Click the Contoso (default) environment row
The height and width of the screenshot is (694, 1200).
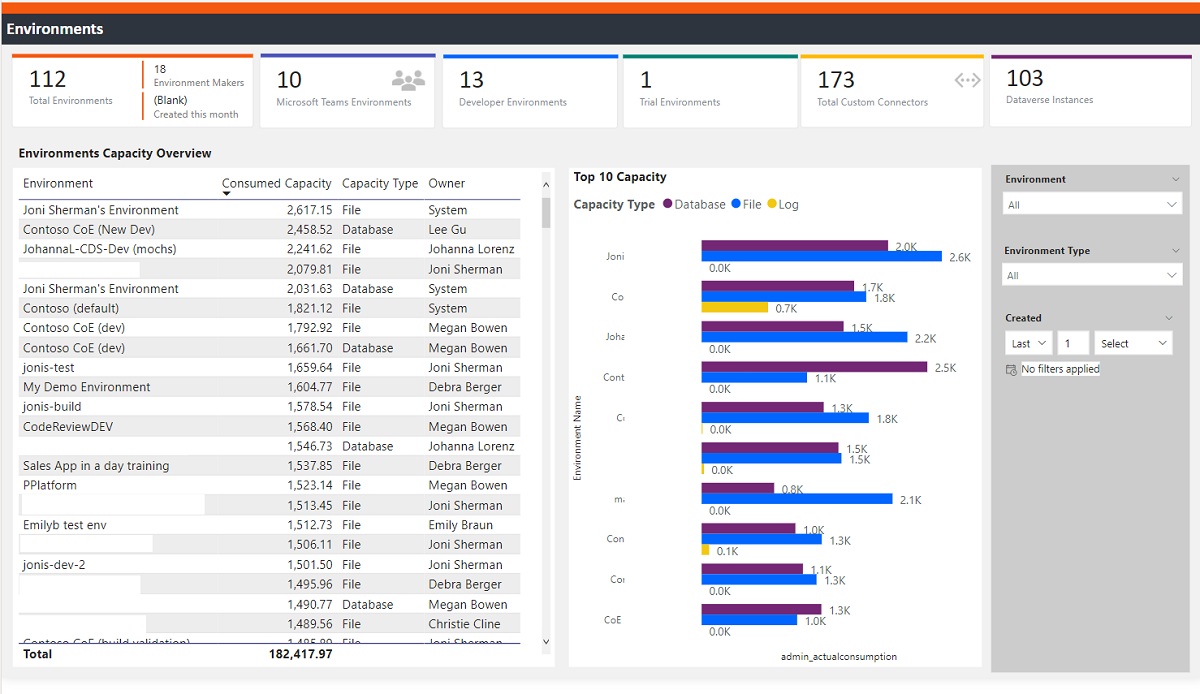click(x=270, y=308)
